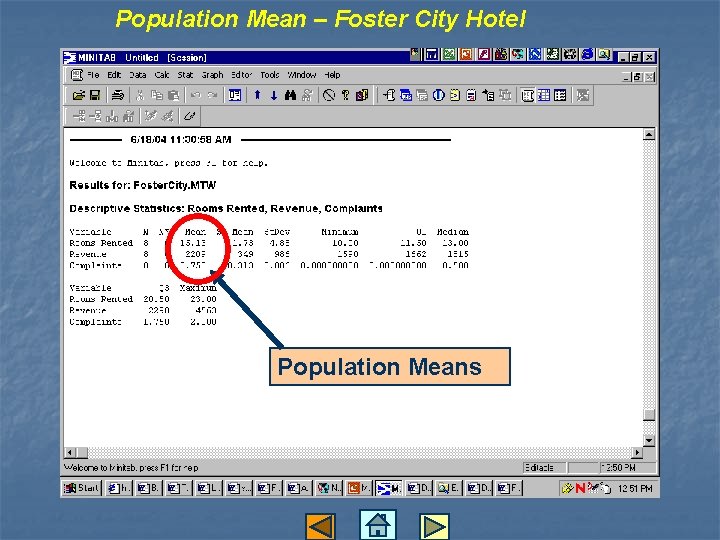Switch to Session Window toolbar icon
The width and height of the screenshot is (720, 540).
pyautogui.click(x=527, y=96)
